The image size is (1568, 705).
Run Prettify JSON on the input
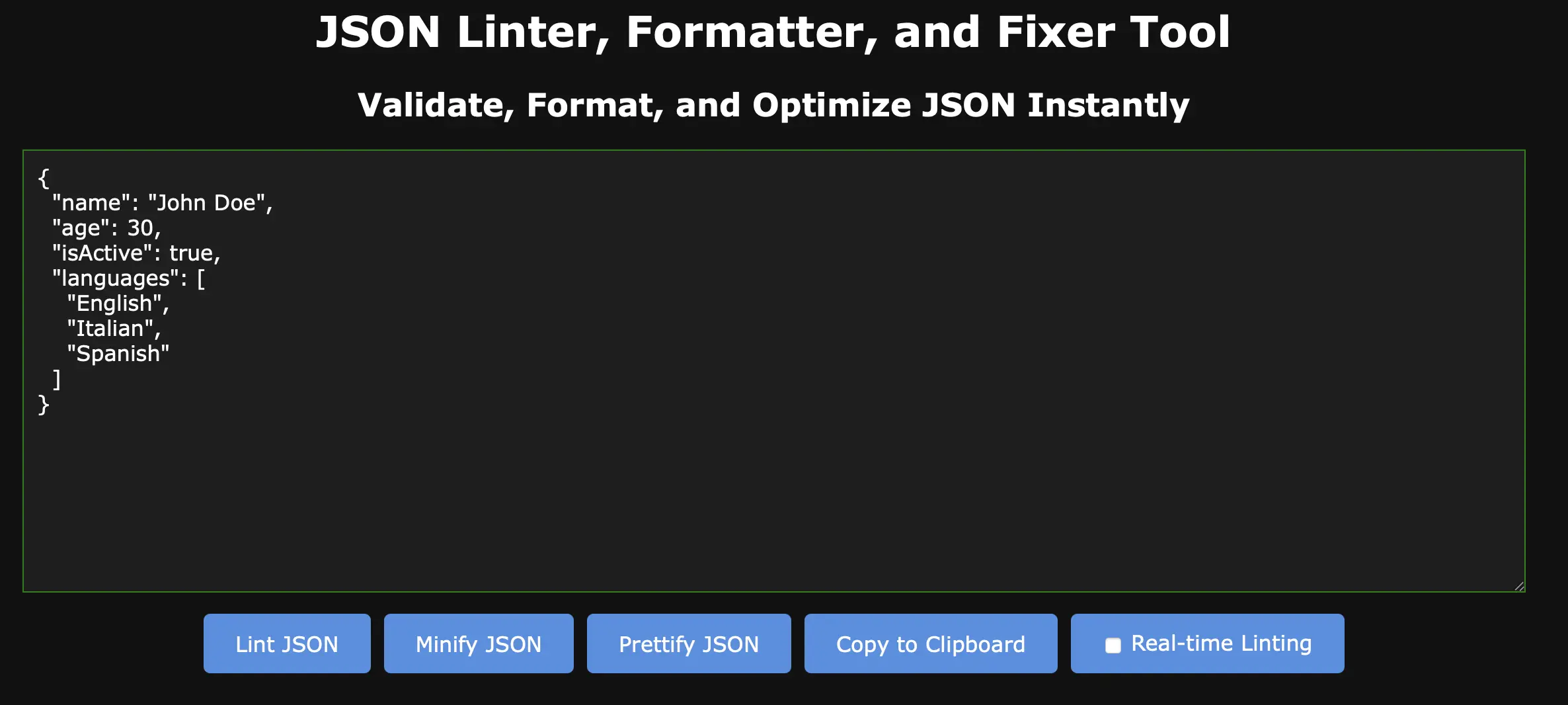click(x=688, y=643)
